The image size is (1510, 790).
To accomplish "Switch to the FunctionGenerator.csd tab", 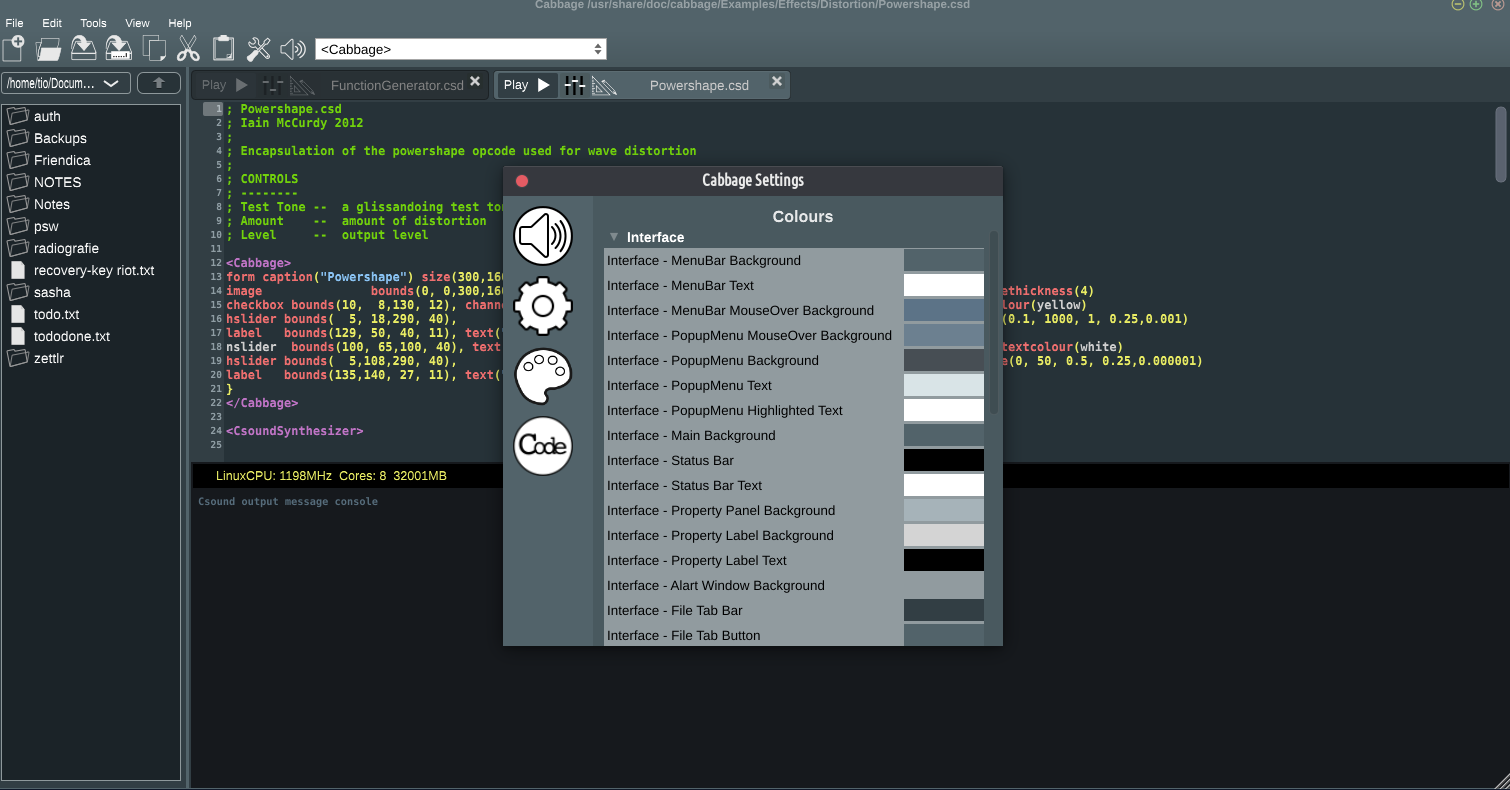I will [396, 85].
